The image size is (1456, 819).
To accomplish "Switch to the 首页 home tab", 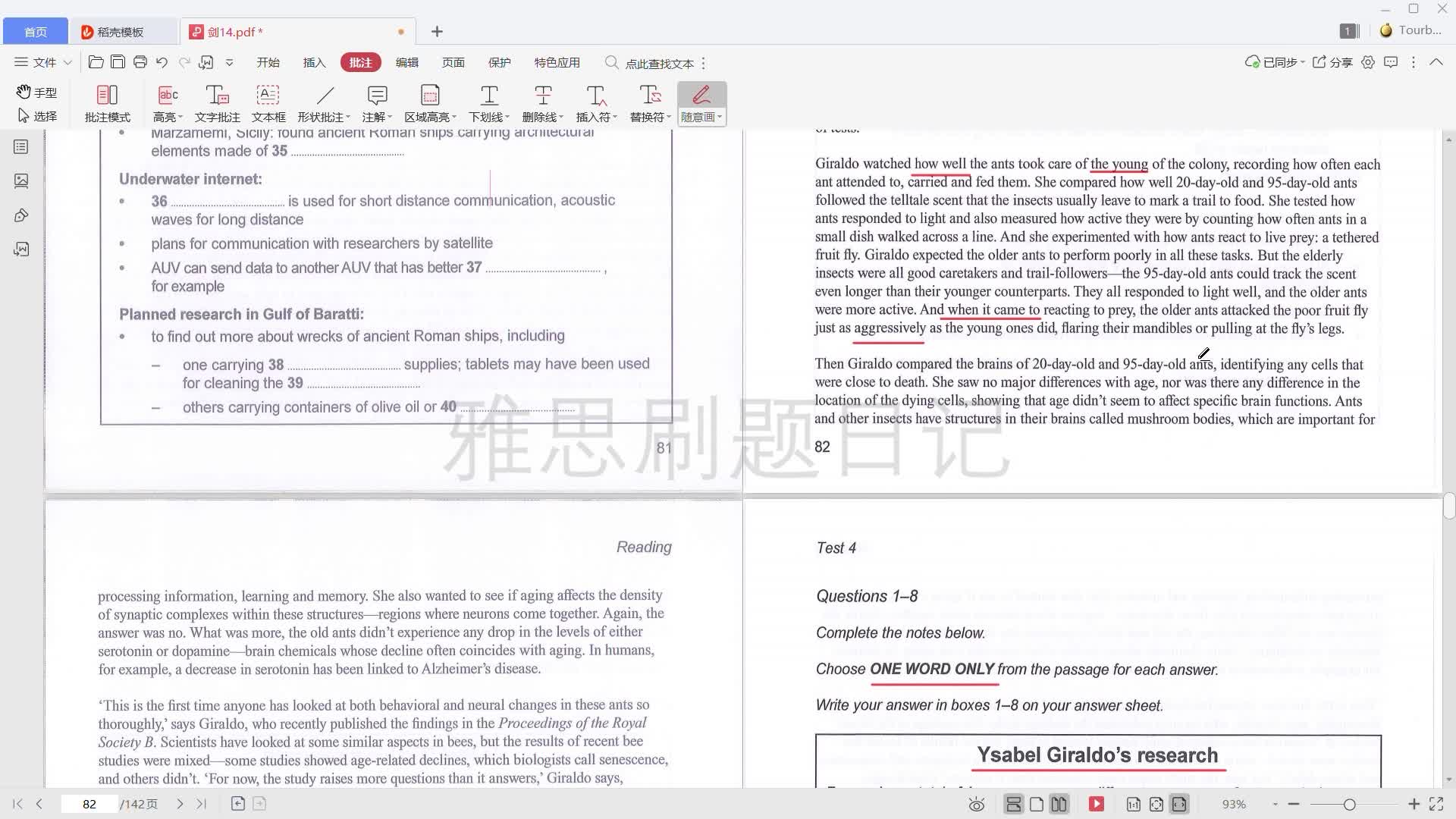I will point(36,31).
